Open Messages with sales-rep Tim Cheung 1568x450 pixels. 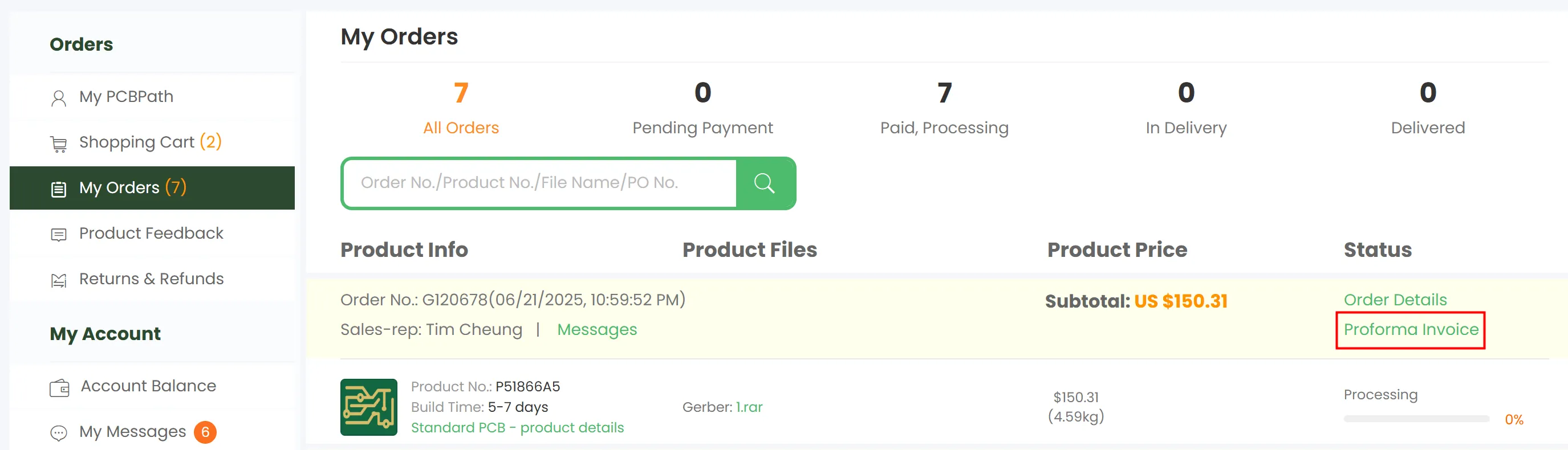tap(596, 330)
